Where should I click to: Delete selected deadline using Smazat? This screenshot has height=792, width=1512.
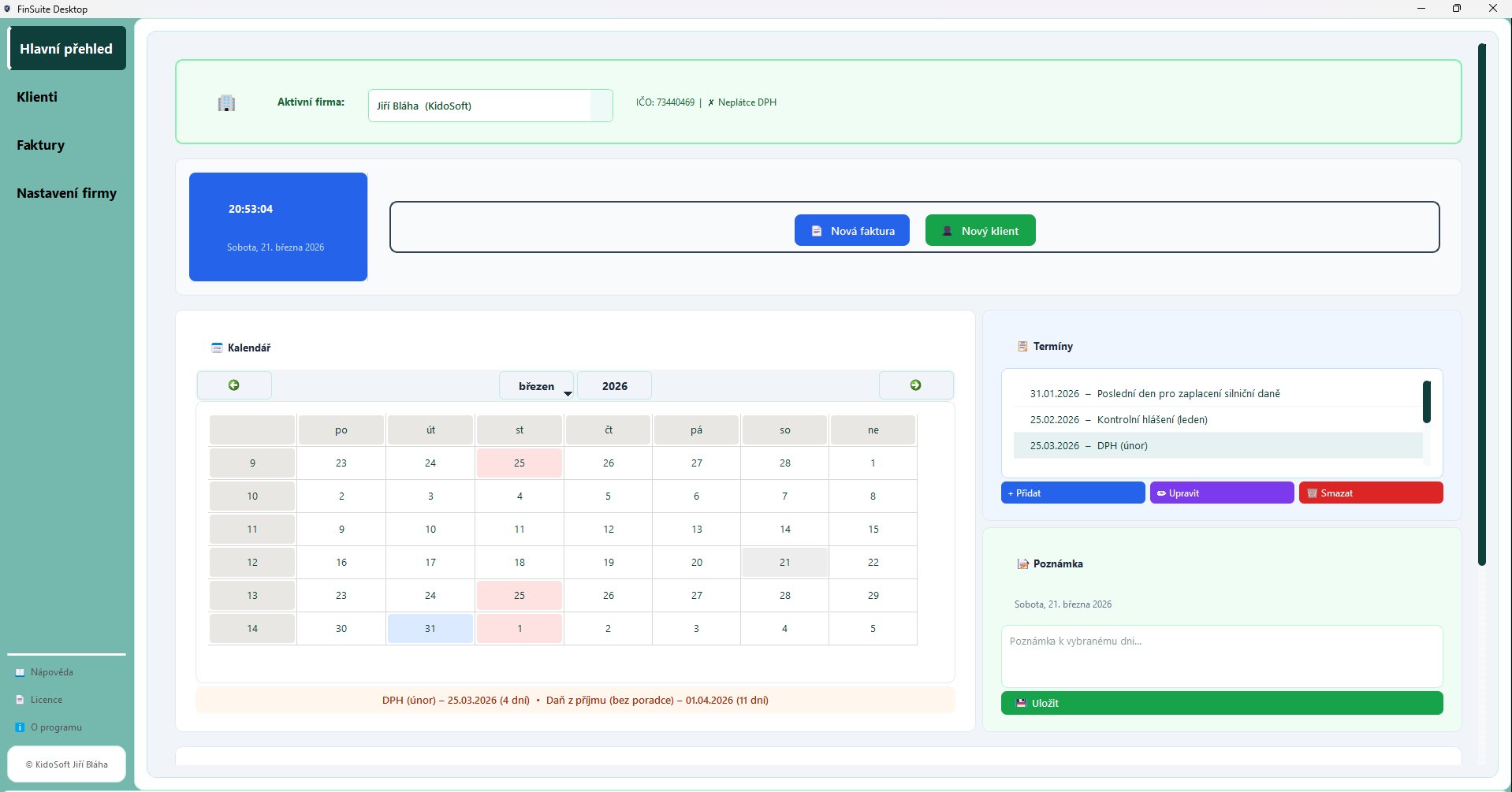1370,493
